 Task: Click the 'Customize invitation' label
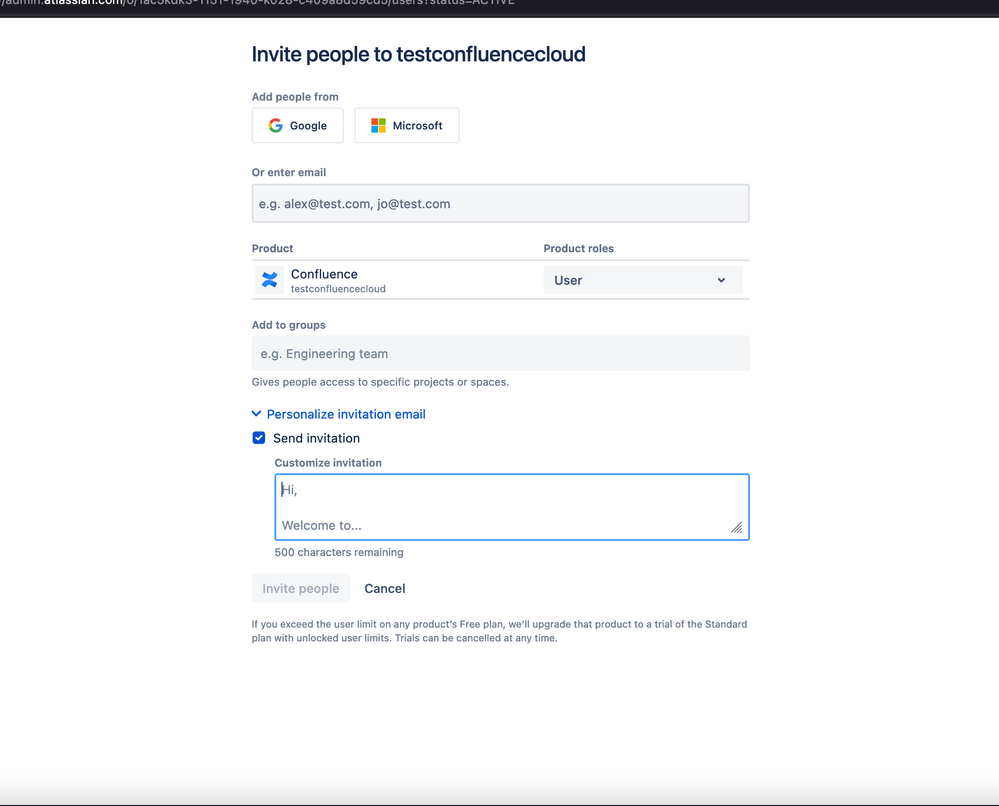point(328,463)
